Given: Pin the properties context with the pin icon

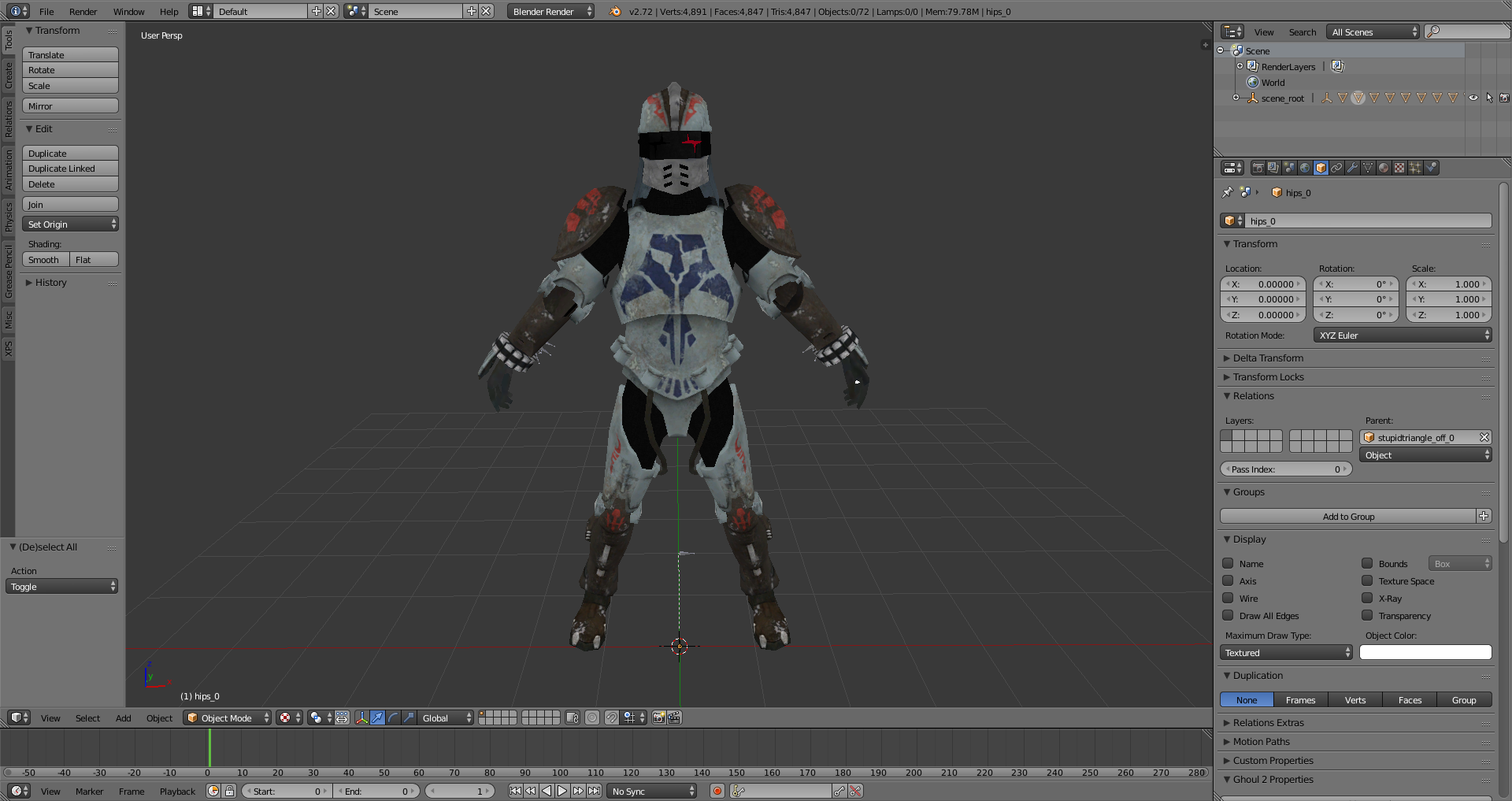Looking at the screenshot, I should tap(1227, 192).
